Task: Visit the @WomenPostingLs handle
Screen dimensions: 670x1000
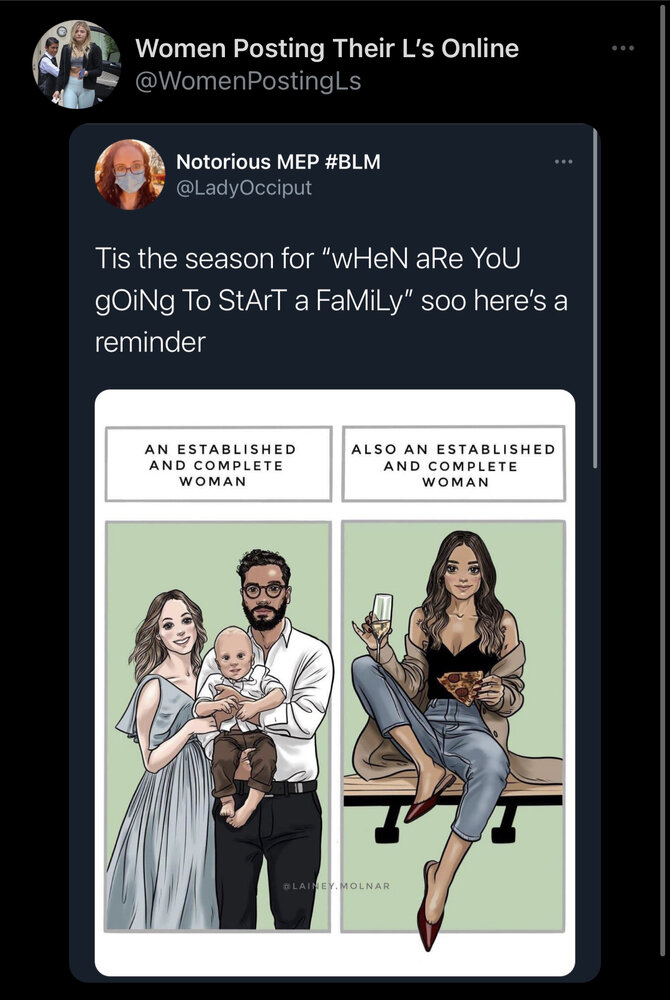Action: 248,81
